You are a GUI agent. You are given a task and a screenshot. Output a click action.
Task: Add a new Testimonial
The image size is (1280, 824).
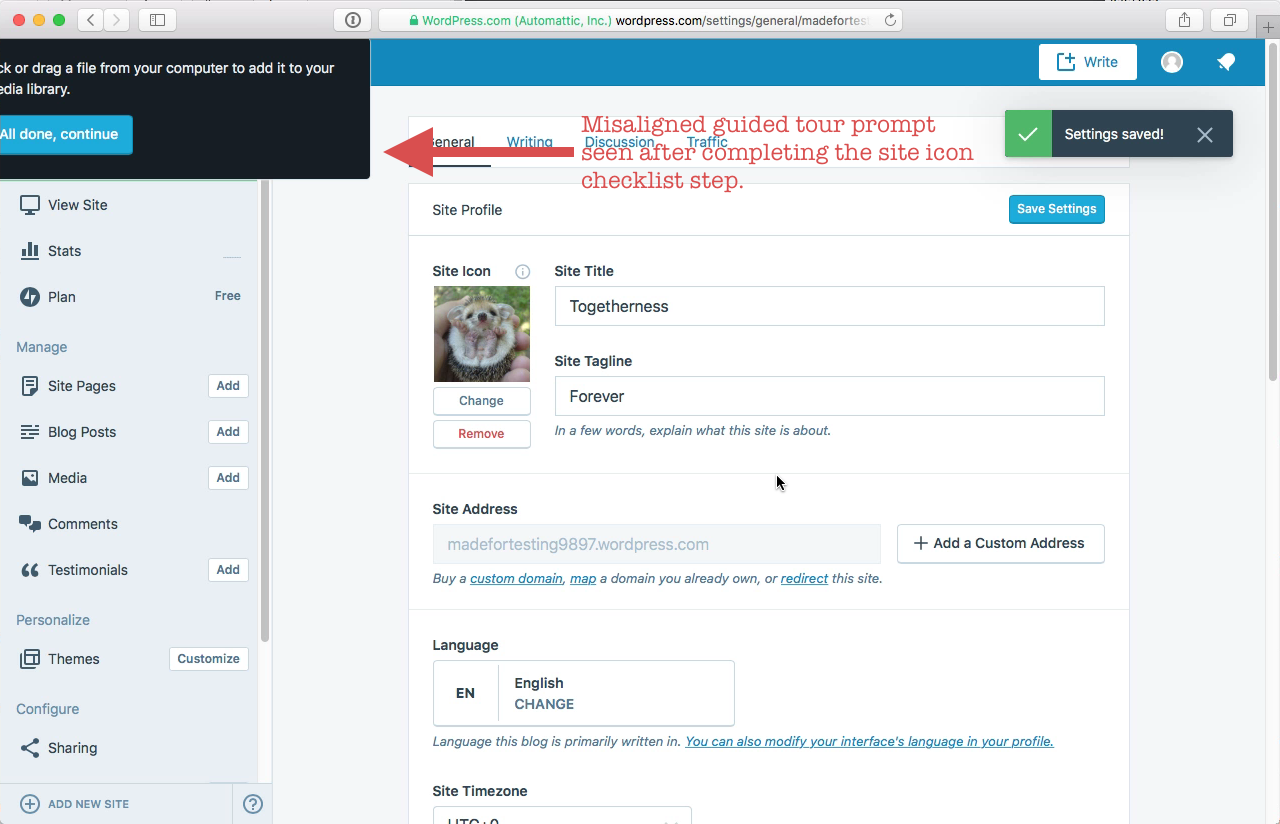point(228,570)
